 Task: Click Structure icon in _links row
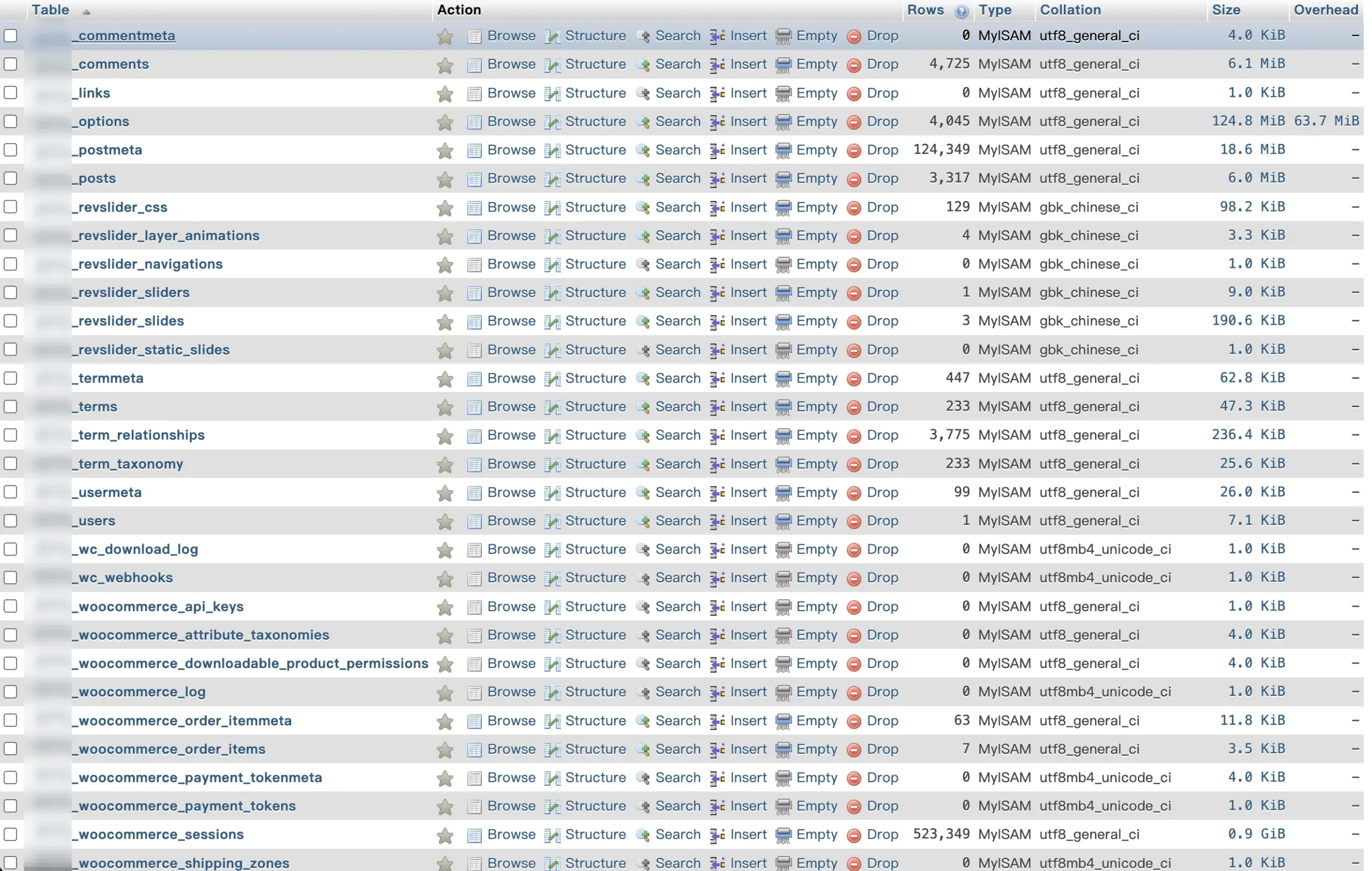(552, 93)
